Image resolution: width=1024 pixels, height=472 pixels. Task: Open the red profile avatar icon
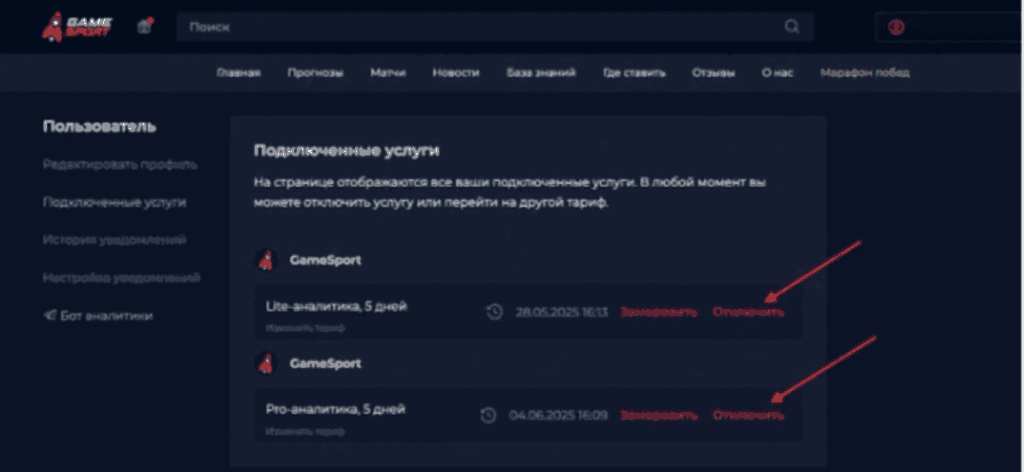896,27
